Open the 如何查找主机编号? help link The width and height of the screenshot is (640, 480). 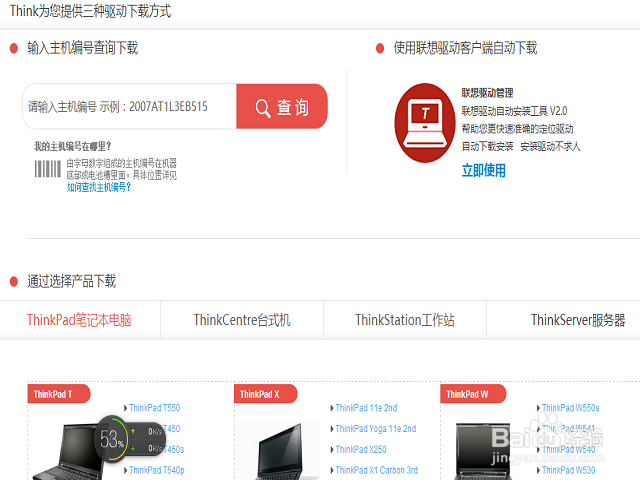click(x=98, y=187)
